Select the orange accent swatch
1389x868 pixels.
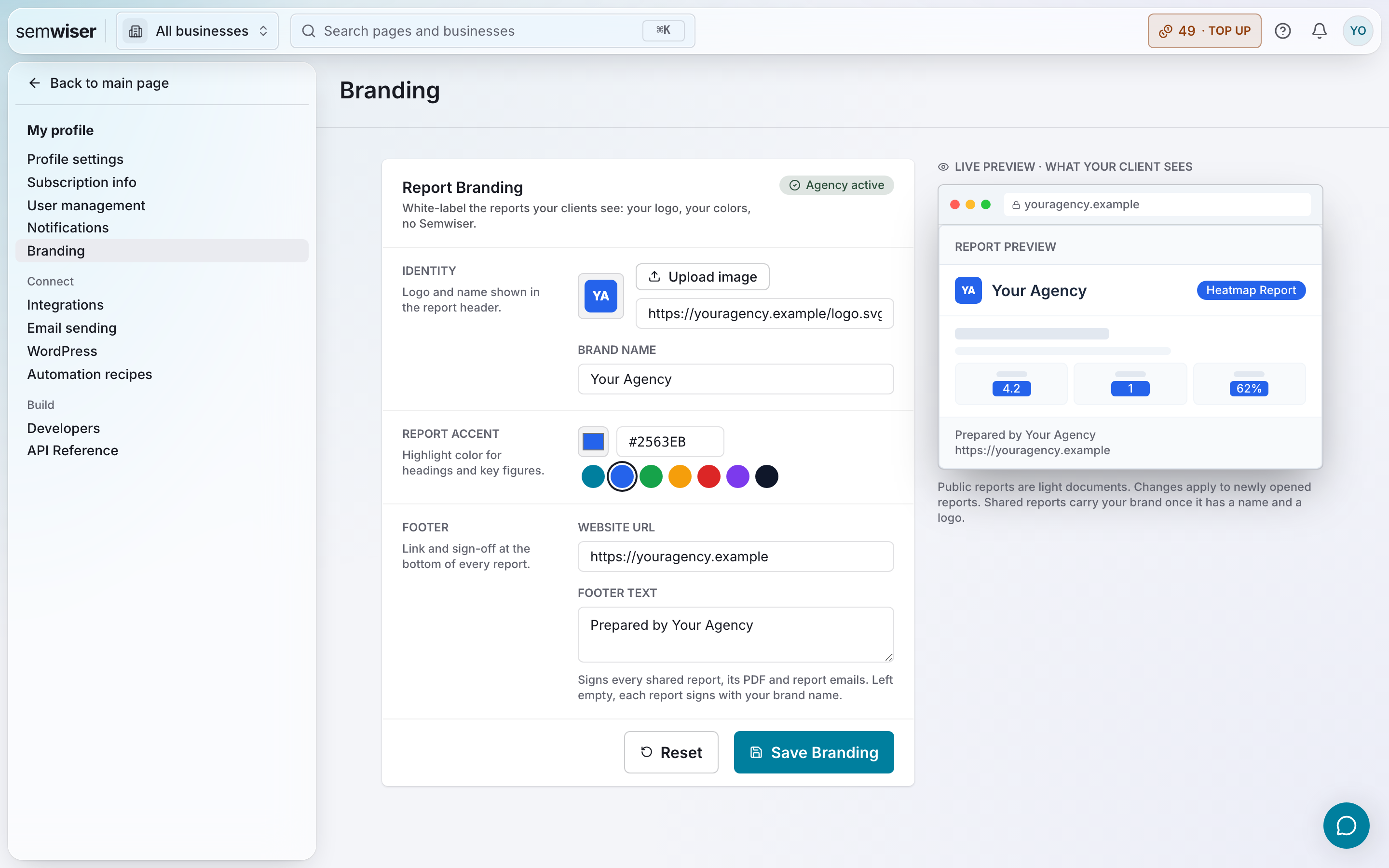680,476
